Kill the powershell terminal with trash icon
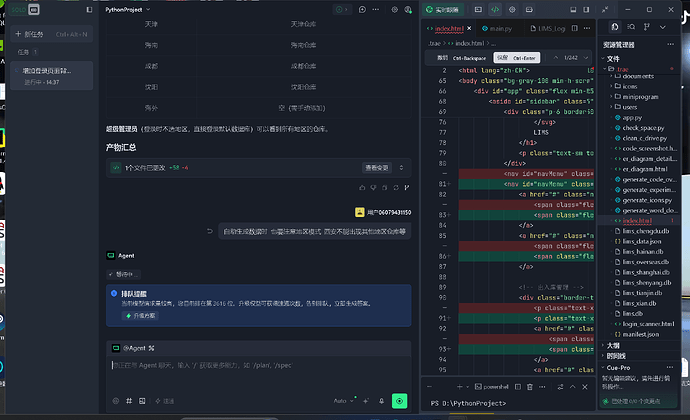The width and height of the screenshot is (690, 420). pyautogui.click(x=530, y=387)
